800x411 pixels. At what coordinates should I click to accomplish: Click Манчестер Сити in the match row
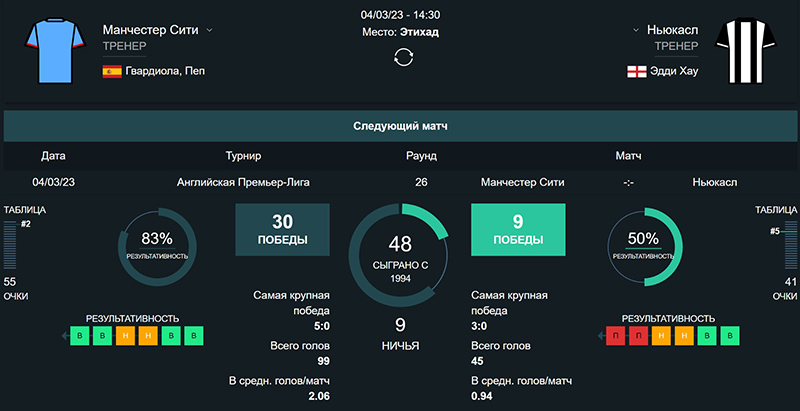click(x=522, y=182)
